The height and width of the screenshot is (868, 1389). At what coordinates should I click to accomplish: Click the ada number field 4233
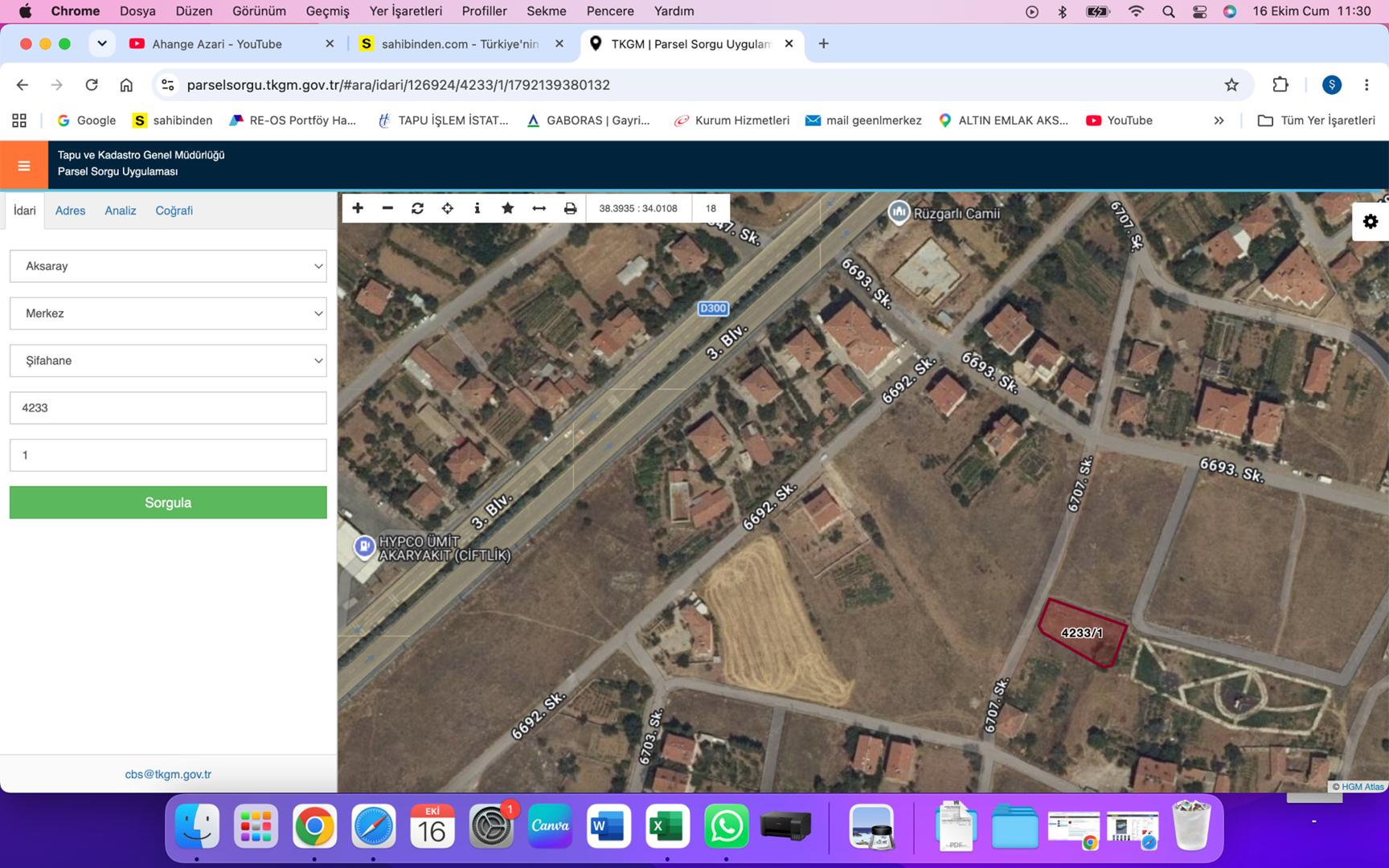(x=168, y=408)
